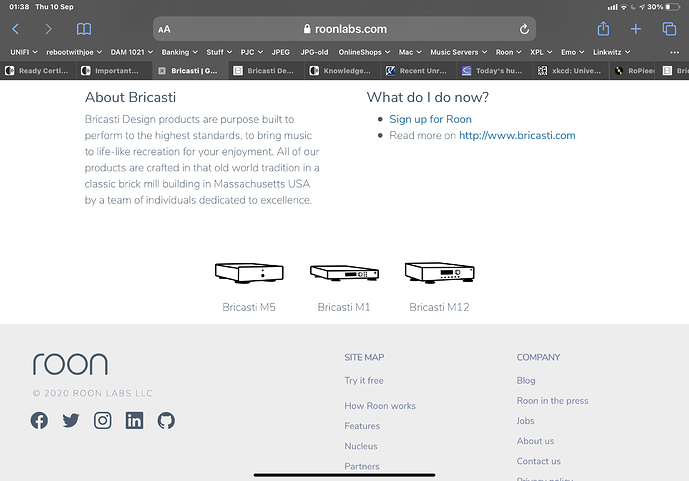Expand the Stuff bookmarks folder
The width and height of the screenshot is (689, 481).
click(x=219, y=52)
